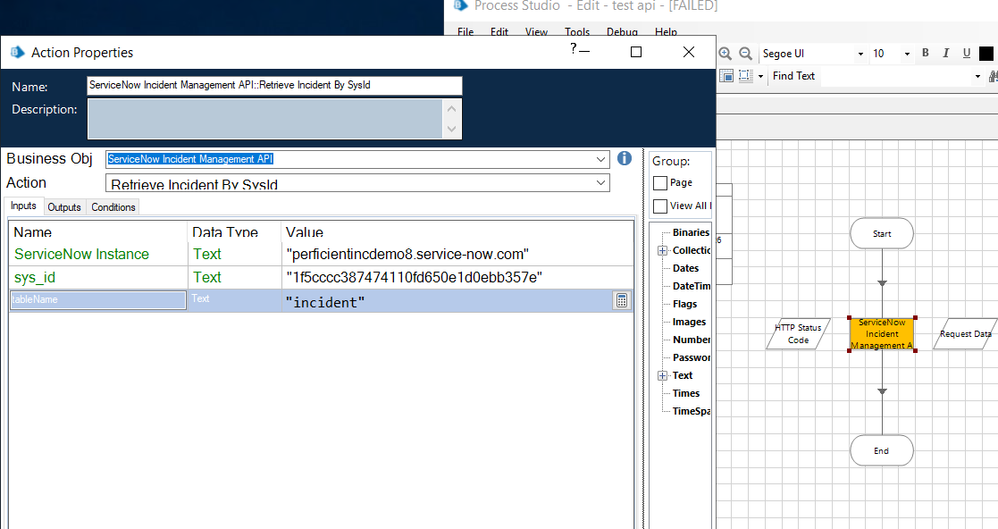The image size is (998, 529).
Task: Open the Find Text dropdown arrow
Action: (x=978, y=76)
